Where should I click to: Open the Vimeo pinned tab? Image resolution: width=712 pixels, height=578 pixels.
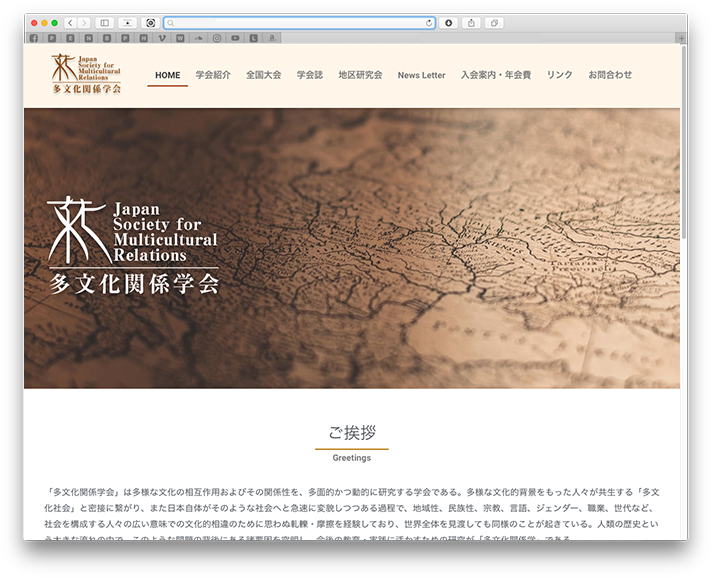(162, 38)
